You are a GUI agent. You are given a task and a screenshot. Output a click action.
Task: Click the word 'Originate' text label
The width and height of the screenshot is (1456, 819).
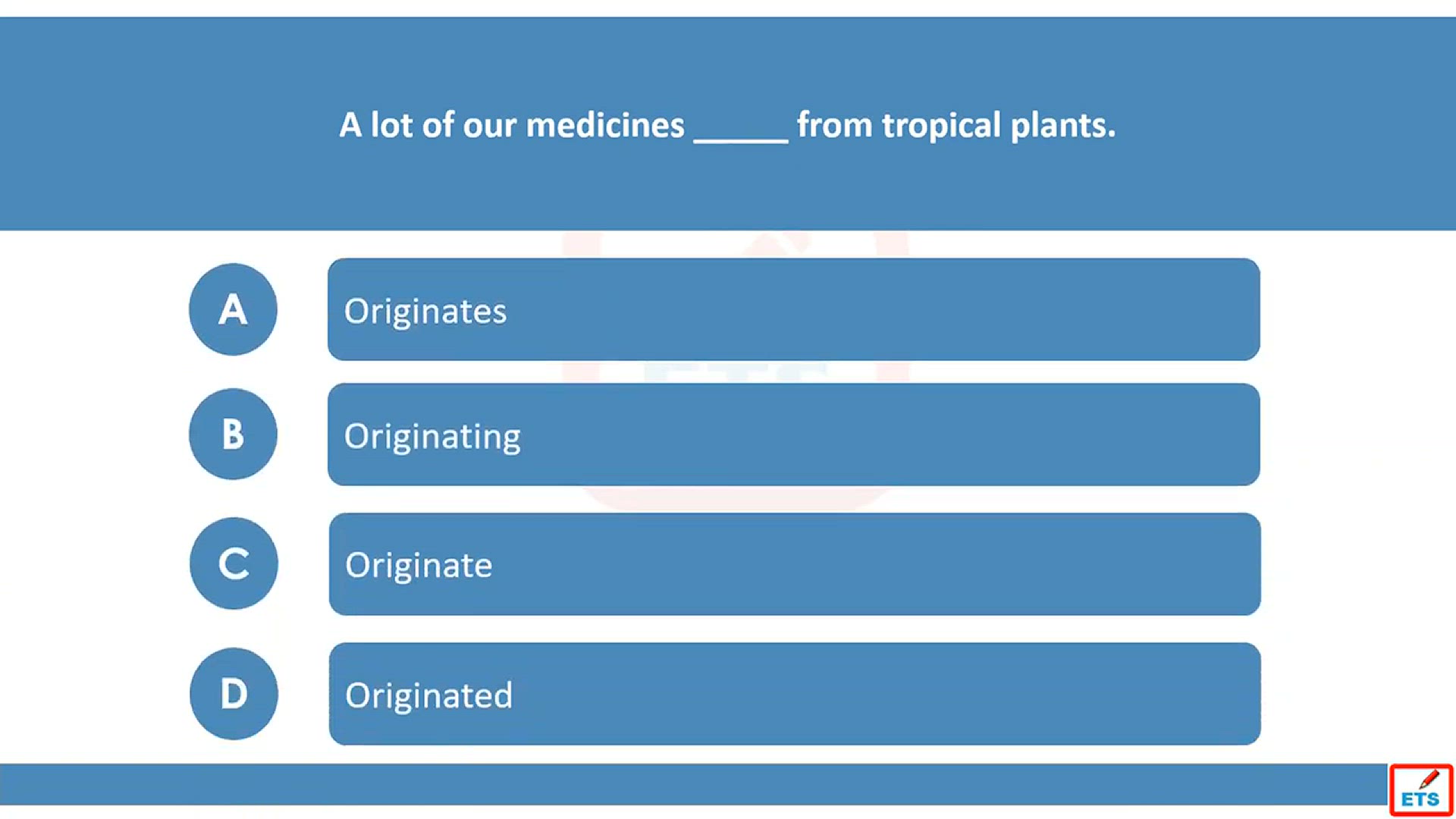click(419, 566)
